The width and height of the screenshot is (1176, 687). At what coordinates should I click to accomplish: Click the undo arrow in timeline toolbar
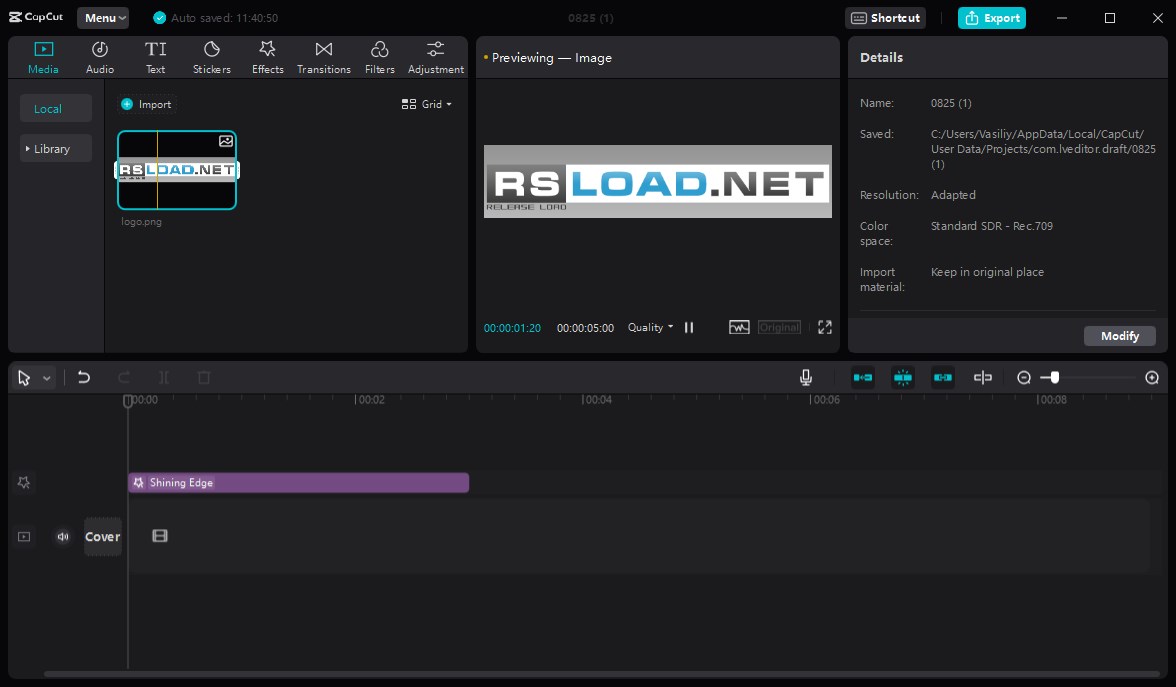(84, 377)
